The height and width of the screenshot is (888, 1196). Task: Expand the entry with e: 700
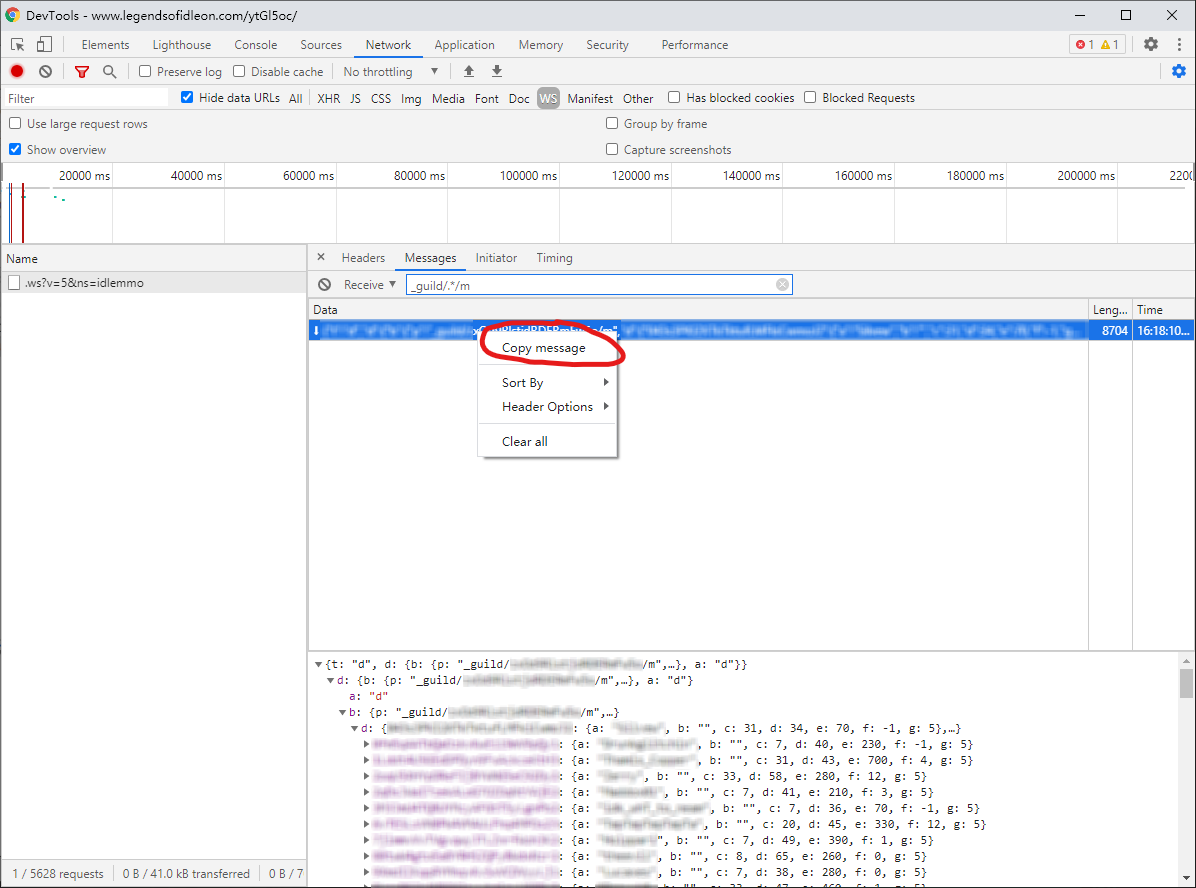pyautogui.click(x=367, y=760)
